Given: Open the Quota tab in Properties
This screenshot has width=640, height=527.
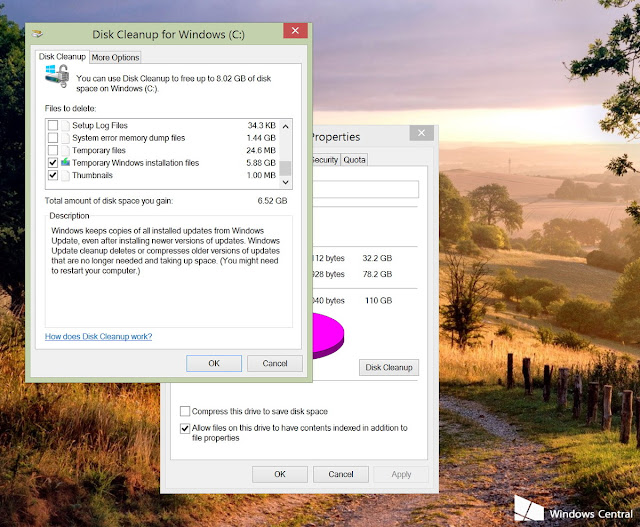Looking at the screenshot, I should click(x=354, y=160).
